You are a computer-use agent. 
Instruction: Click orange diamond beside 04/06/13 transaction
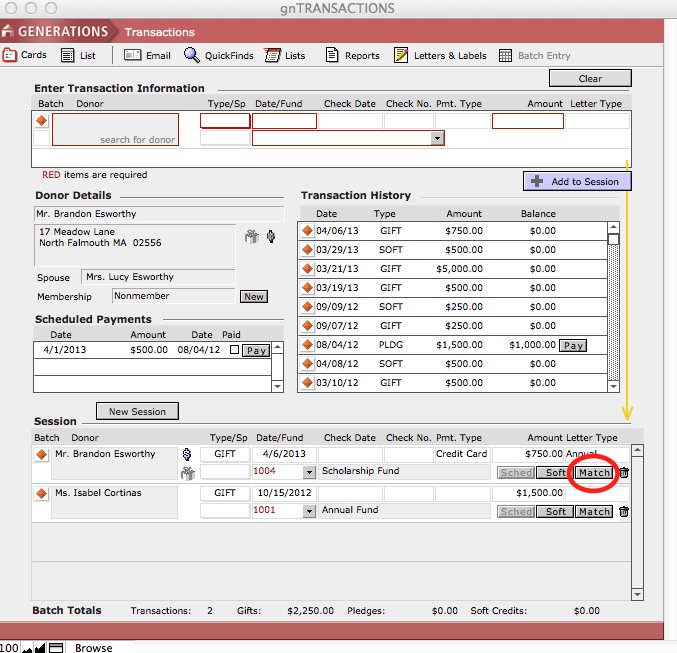pyautogui.click(x=308, y=231)
